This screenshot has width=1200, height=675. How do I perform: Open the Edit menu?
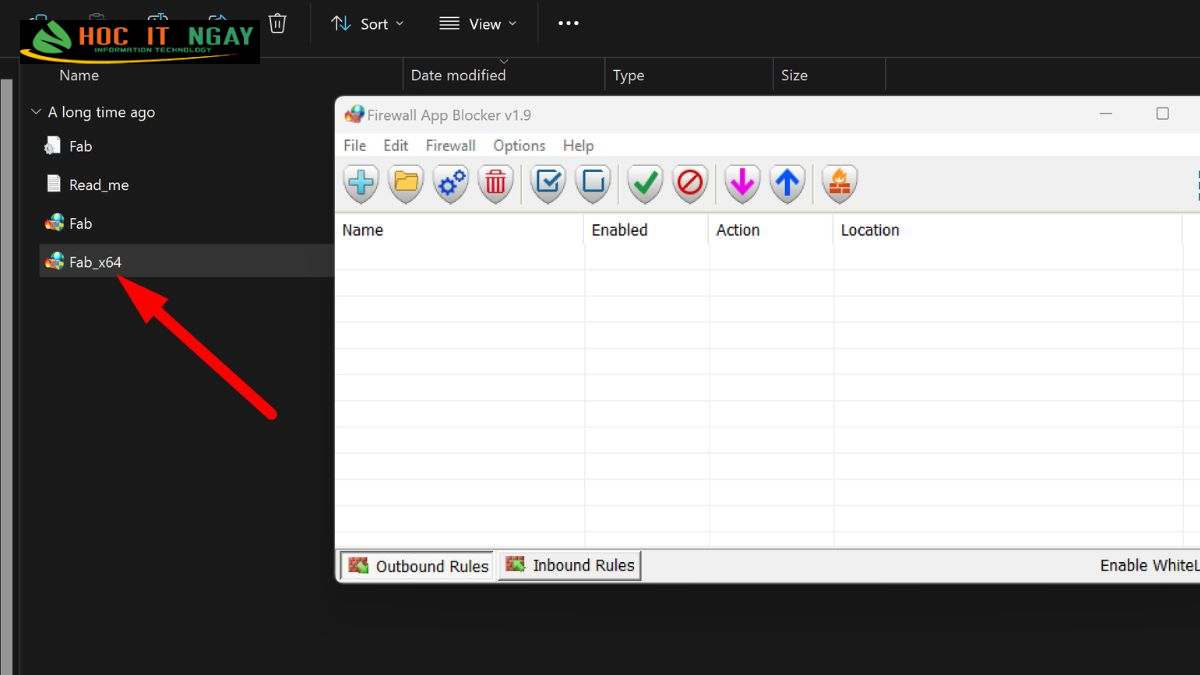coord(396,145)
